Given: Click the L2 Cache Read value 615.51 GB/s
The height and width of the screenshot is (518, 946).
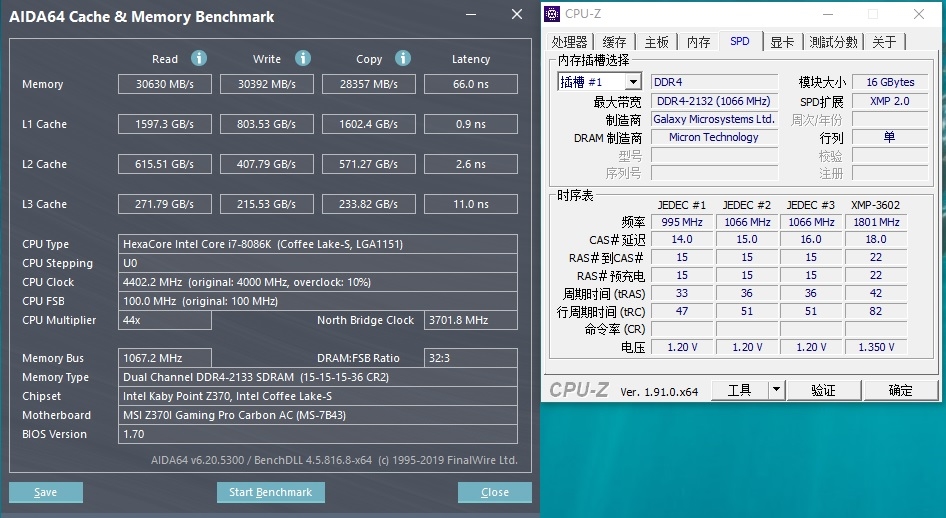Looking at the screenshot, I should [x=165, y=163].
